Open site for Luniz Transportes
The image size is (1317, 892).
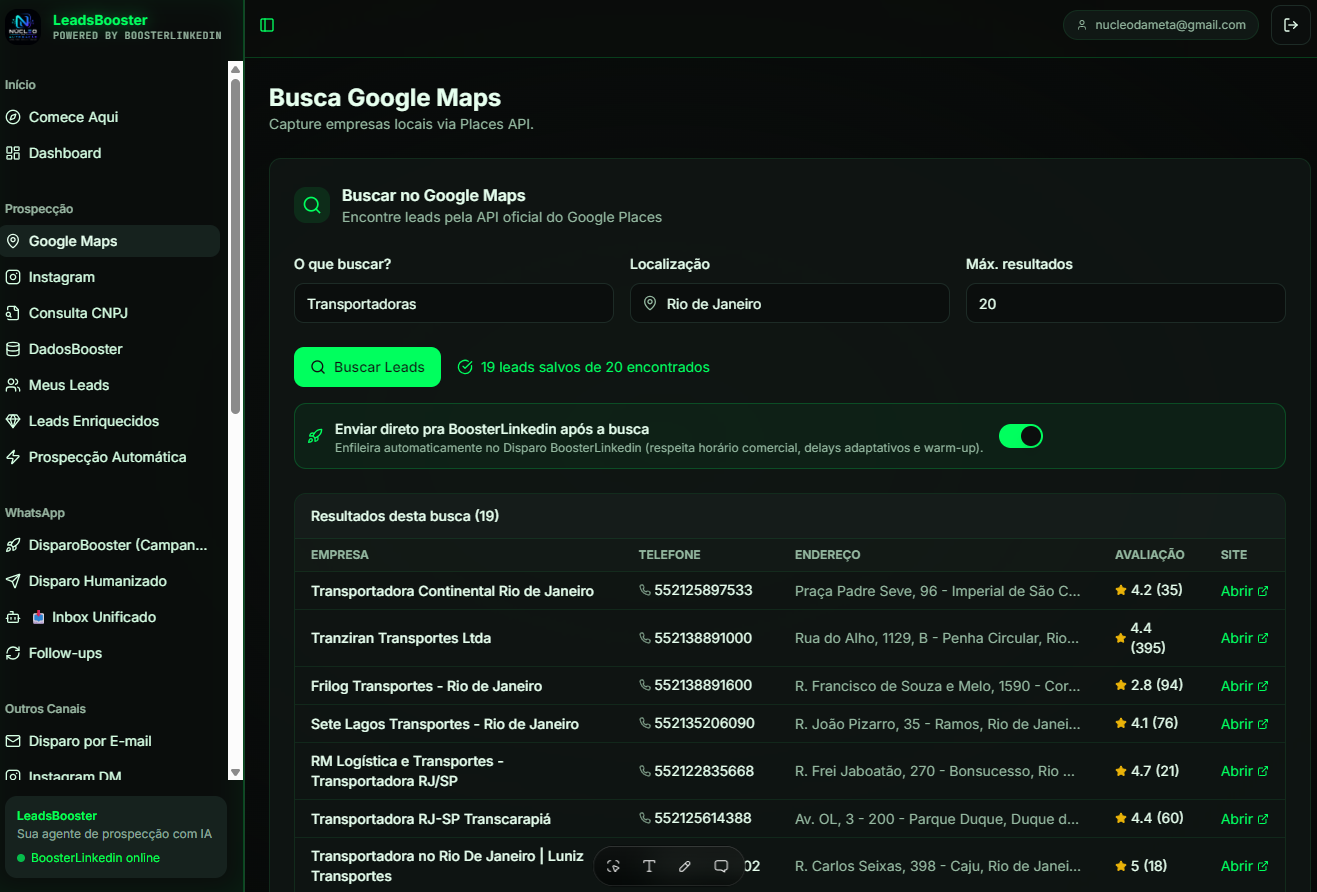1244,866
